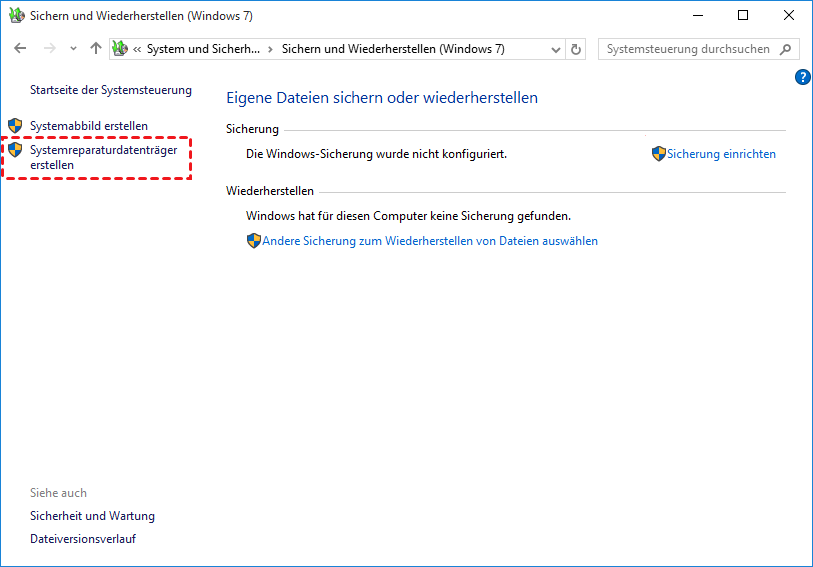813x567 pixels.
Task: Go back with the back arrow
Action: (20, 49)
